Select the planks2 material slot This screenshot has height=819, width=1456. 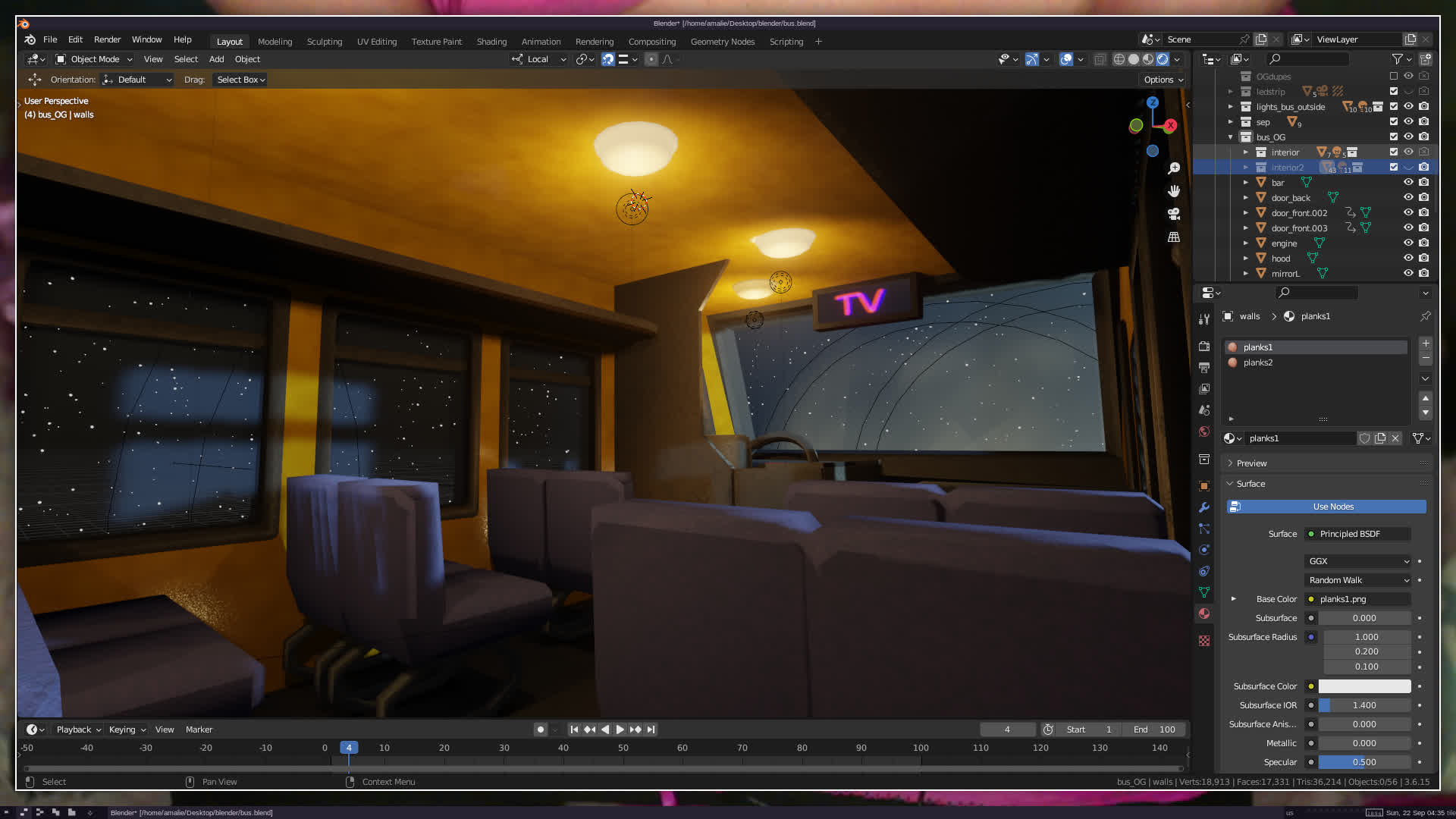[x=1258, y=362]
